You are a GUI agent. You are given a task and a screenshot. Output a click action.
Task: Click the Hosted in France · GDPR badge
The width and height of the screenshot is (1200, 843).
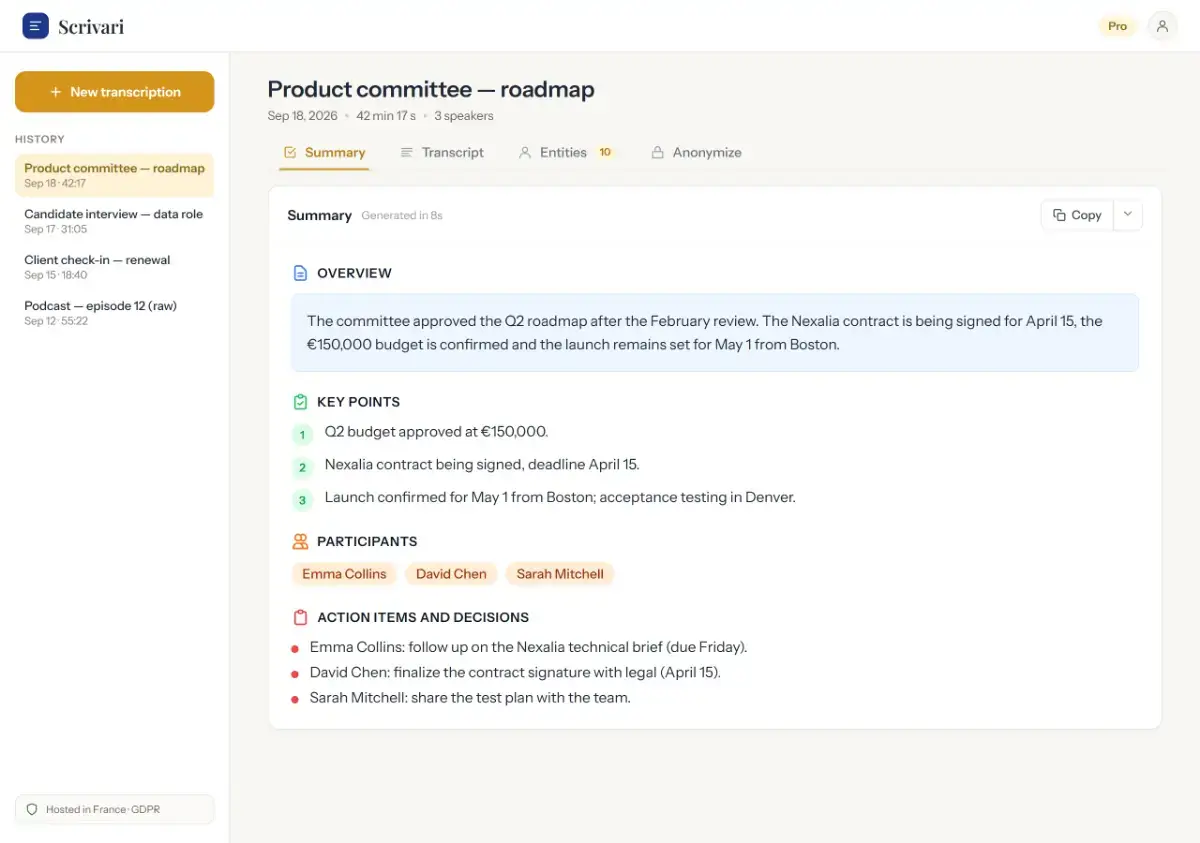coord(115,809)
